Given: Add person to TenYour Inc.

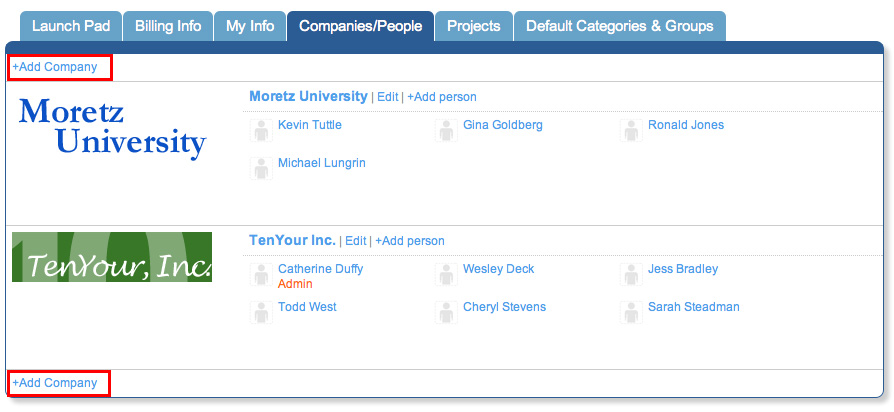Looking at the screenshot, I should point(410,241).
